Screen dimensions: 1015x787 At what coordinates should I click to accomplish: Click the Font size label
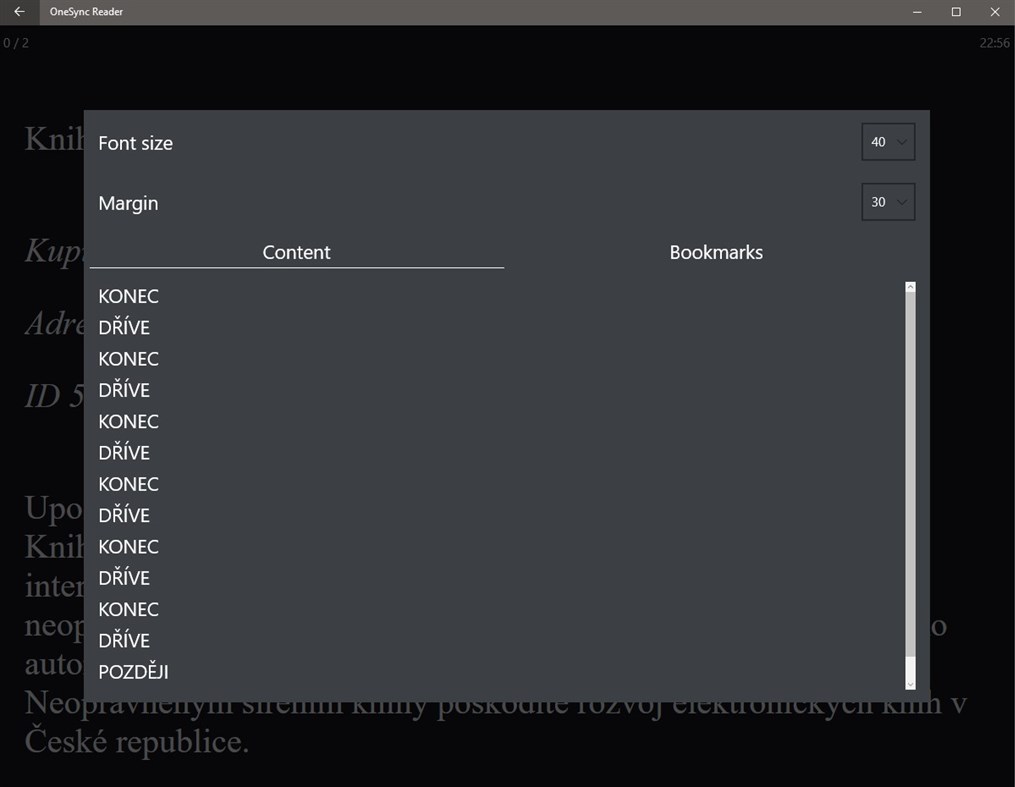[135, 143]
